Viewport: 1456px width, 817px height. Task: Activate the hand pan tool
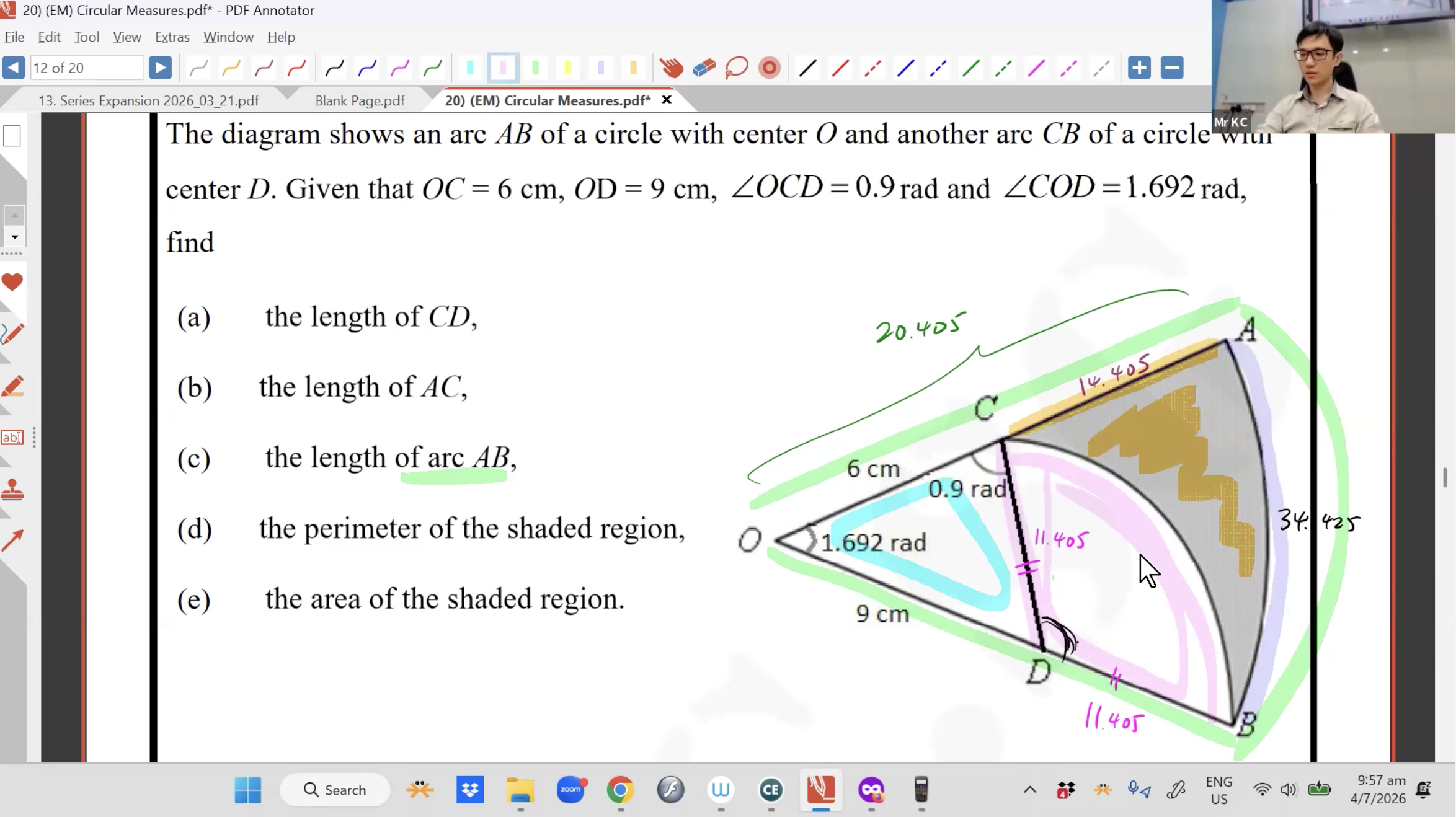pos(671,68)
